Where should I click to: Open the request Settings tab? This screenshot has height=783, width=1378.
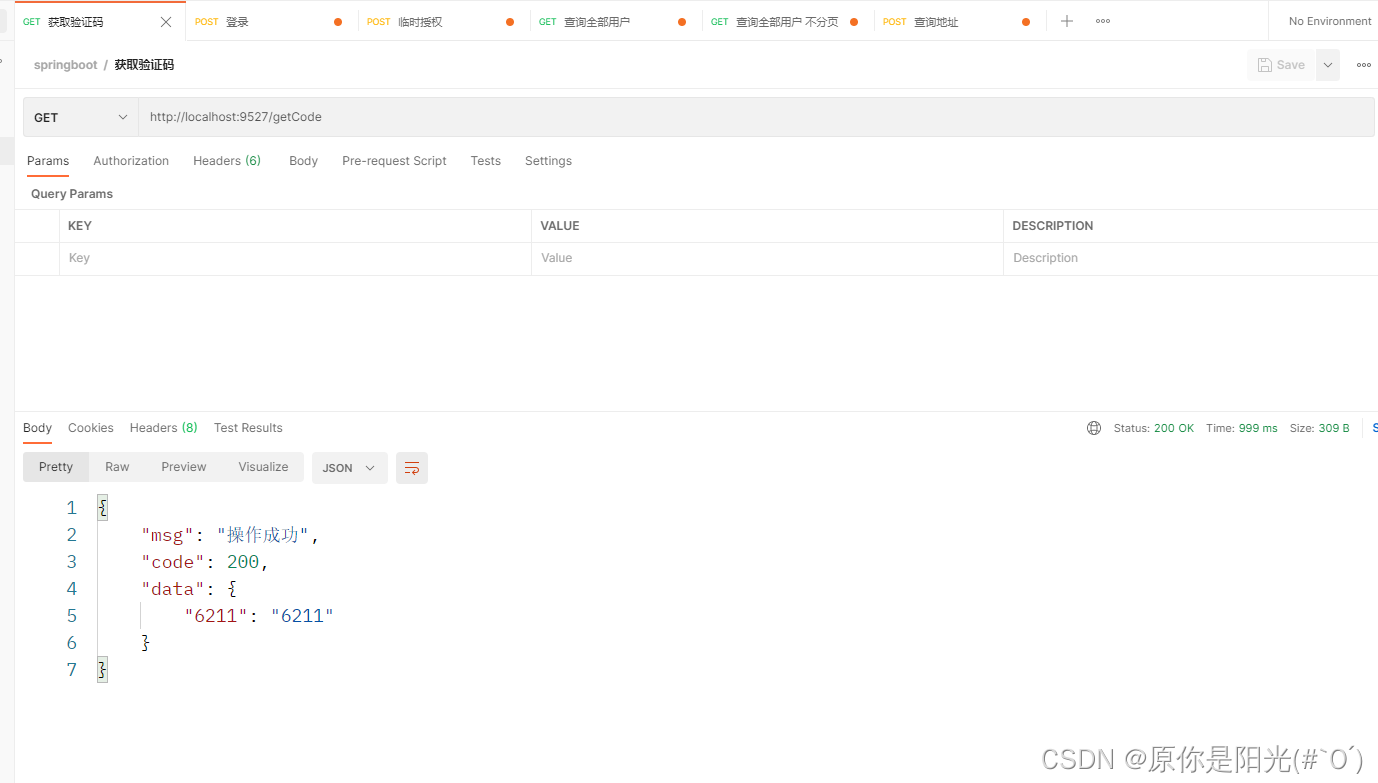pos(548,161)
